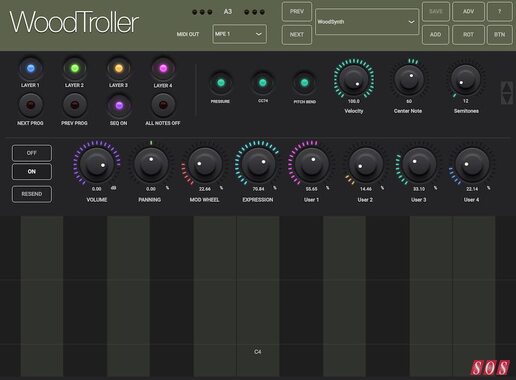Click the PREV preset button
Image resolution: width=516 pixels, height=380 pixels.
(x=297, y=12)
